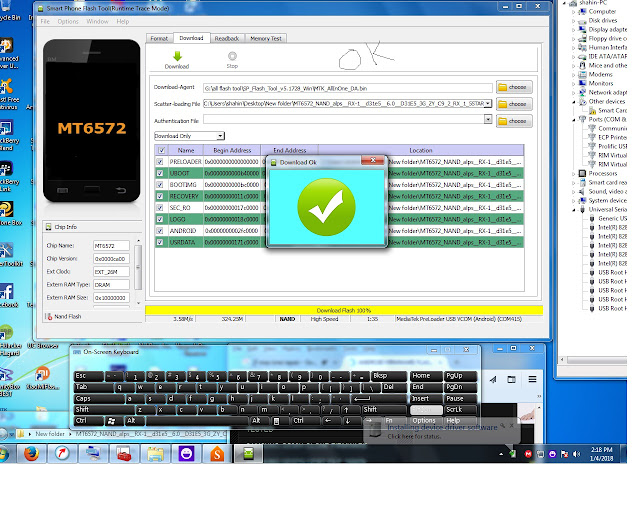
Task: Click the Stop icon in flash tool
Action: coord(232,56)
